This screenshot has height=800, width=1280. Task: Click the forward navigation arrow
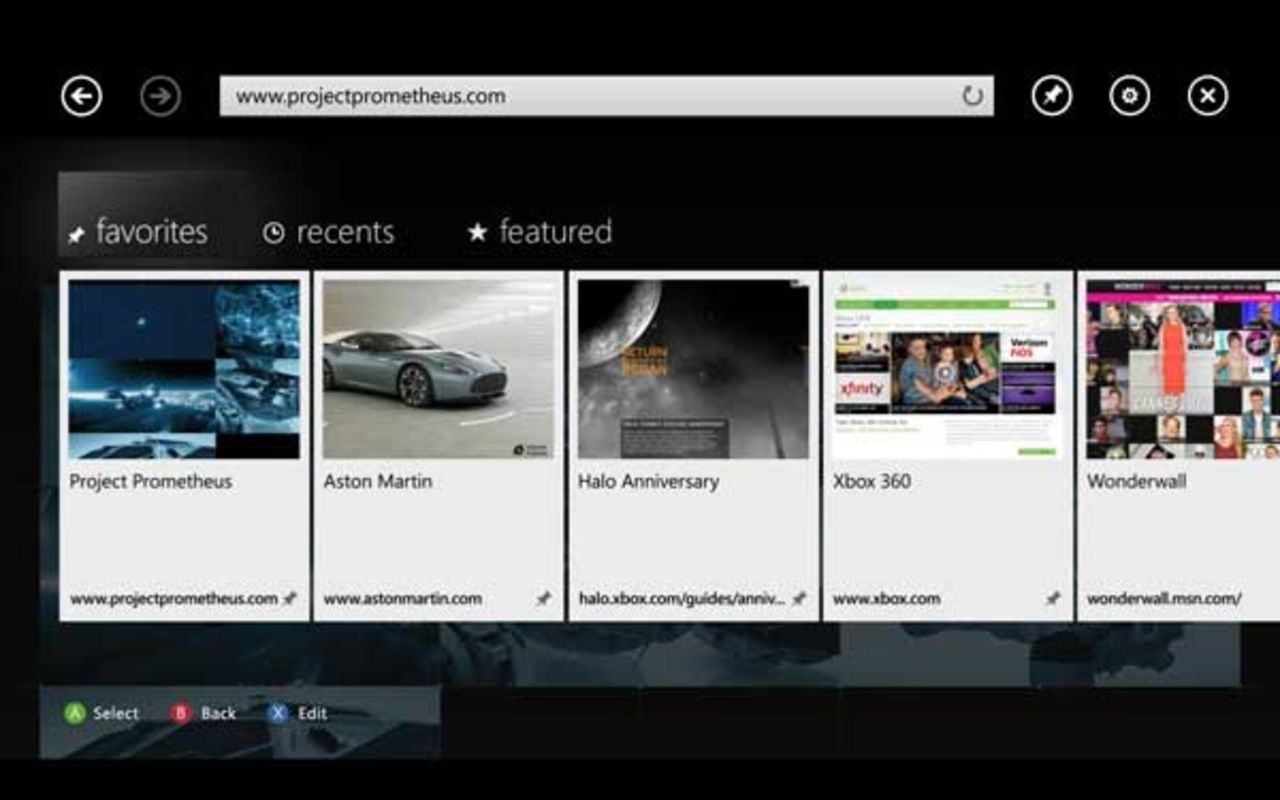[159, 95]
